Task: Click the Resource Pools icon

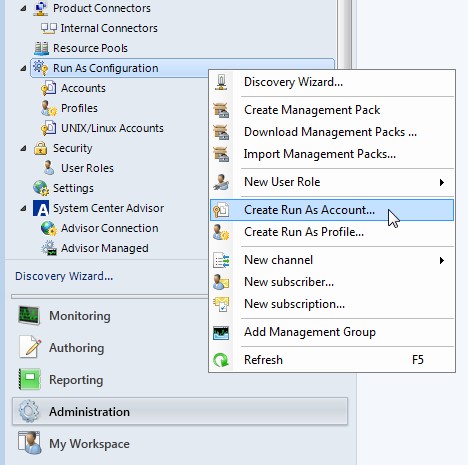Action: pyautogui.click(x=41, y=48)
